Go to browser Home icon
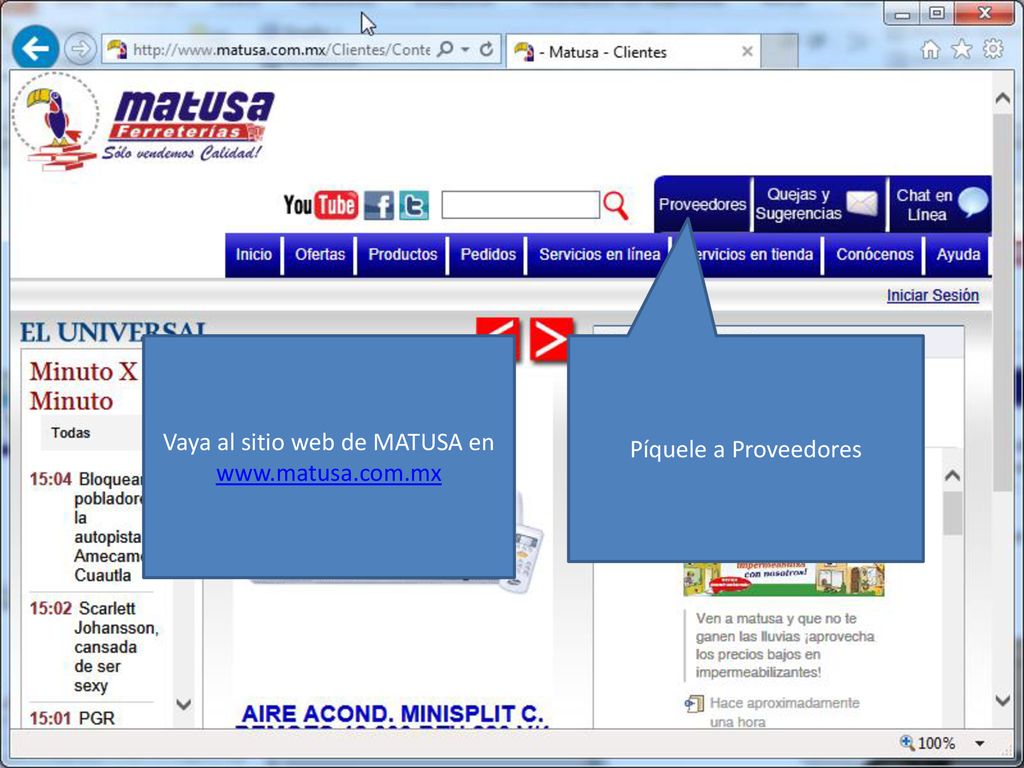The width and height of the screenshot is (1024, 768). point(930,49)
